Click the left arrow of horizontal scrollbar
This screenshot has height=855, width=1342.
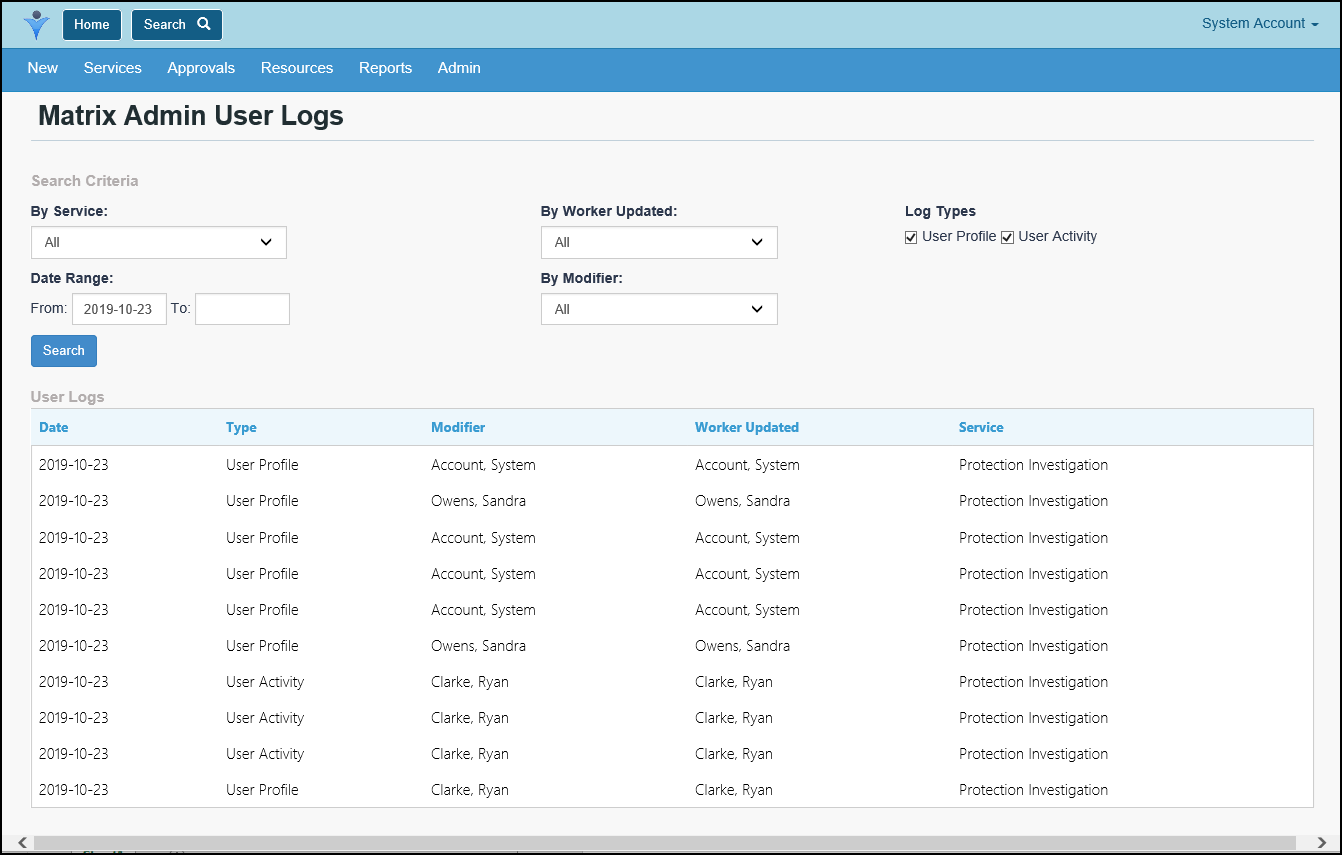pyautogui.click(x=22, y=843)
